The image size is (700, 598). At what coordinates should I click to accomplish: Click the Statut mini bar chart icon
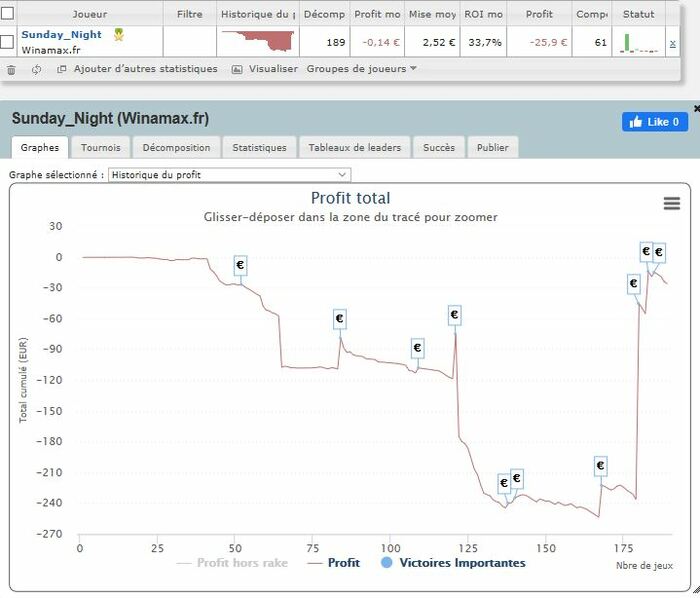(638, 42)
